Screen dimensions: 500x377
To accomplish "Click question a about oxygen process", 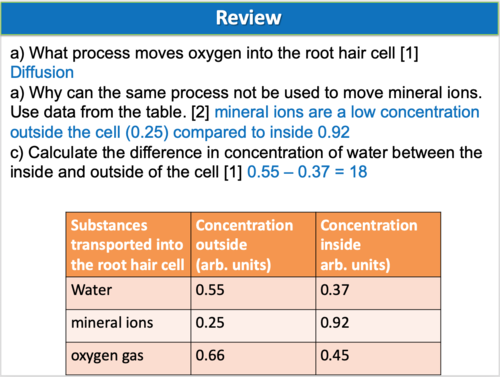I will (x=214, y=53).
